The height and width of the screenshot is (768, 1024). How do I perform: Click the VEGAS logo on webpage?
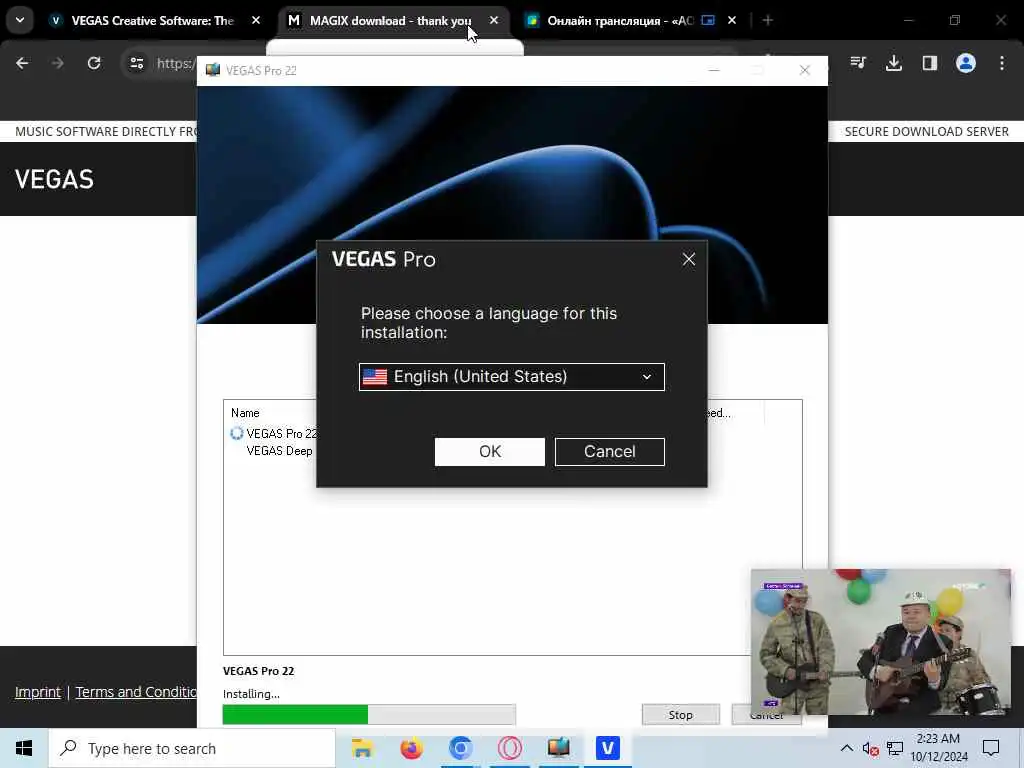tap(54, 179)
